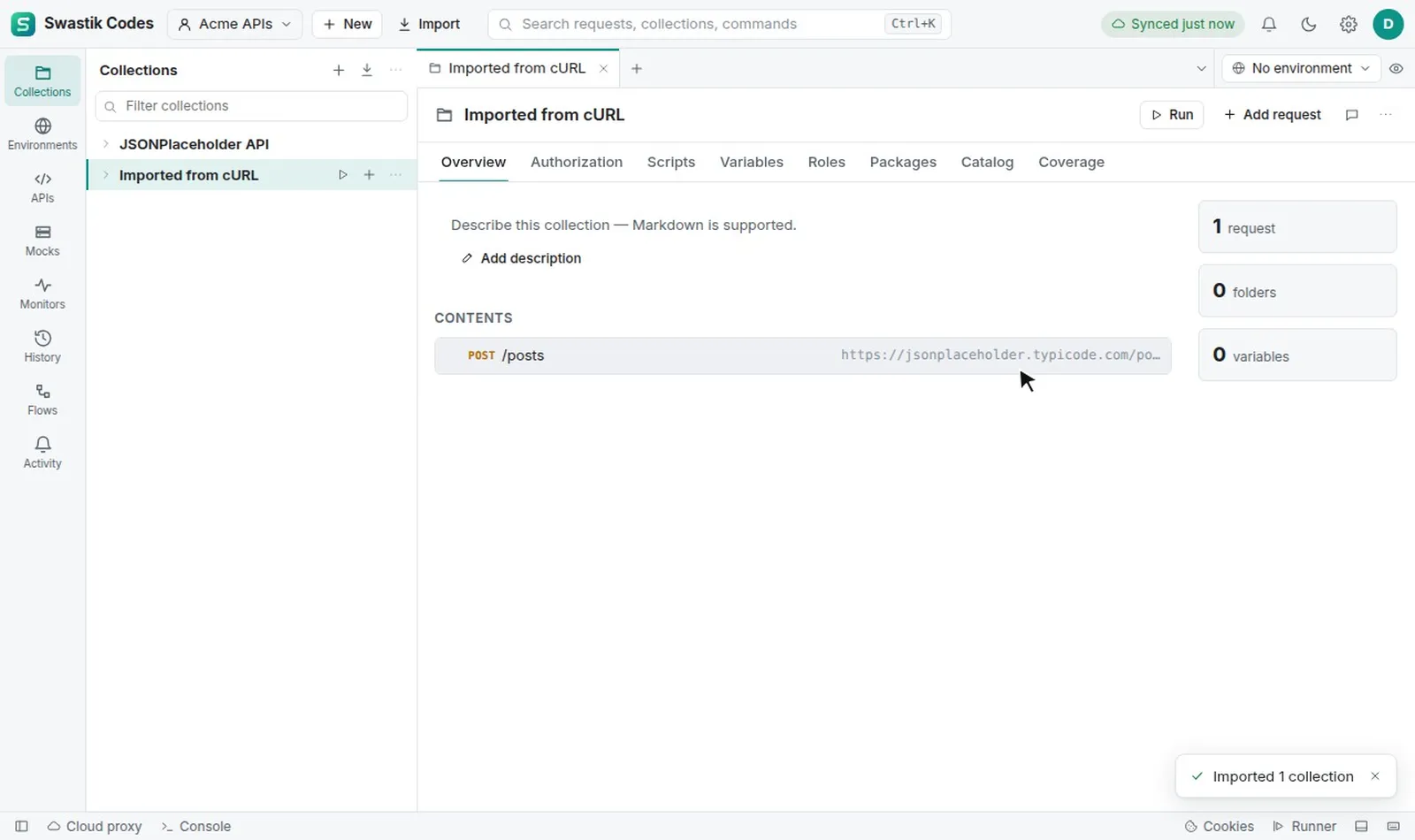Viewport: 1415px width, 840px height.
Task: Open the comments icon next to Add request
Action: 1351,115
